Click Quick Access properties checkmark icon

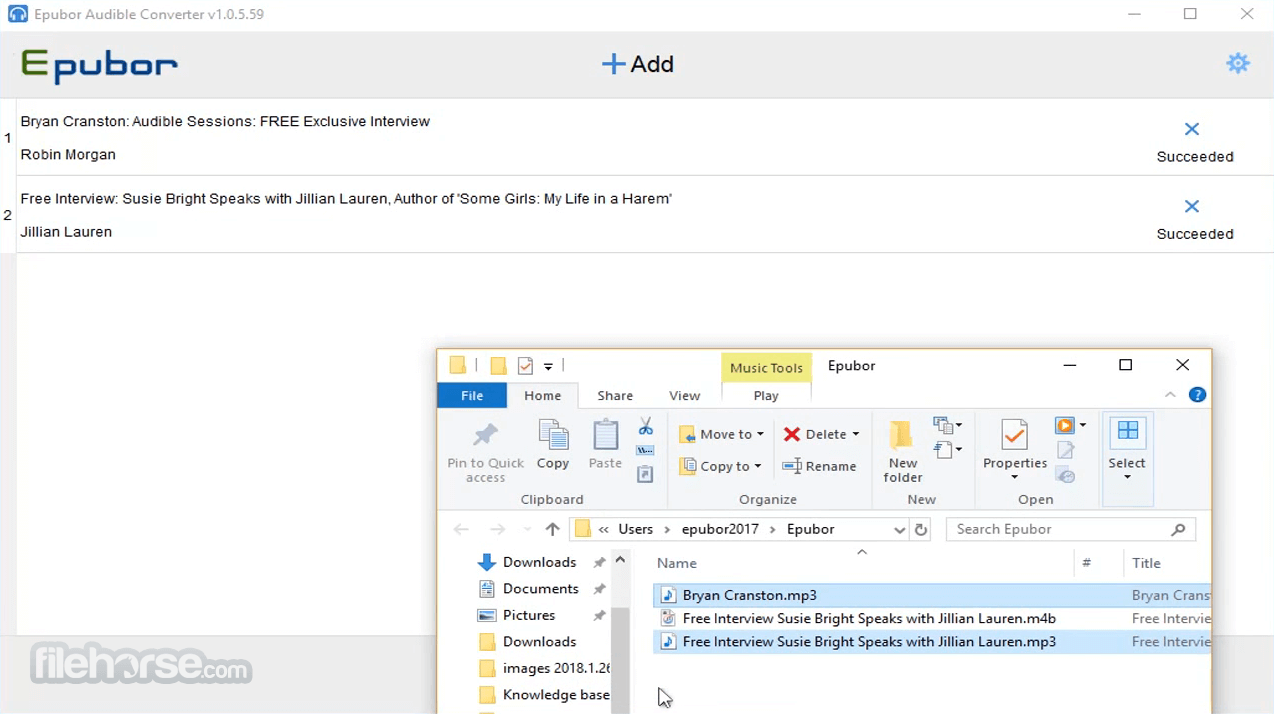point(525,366)
